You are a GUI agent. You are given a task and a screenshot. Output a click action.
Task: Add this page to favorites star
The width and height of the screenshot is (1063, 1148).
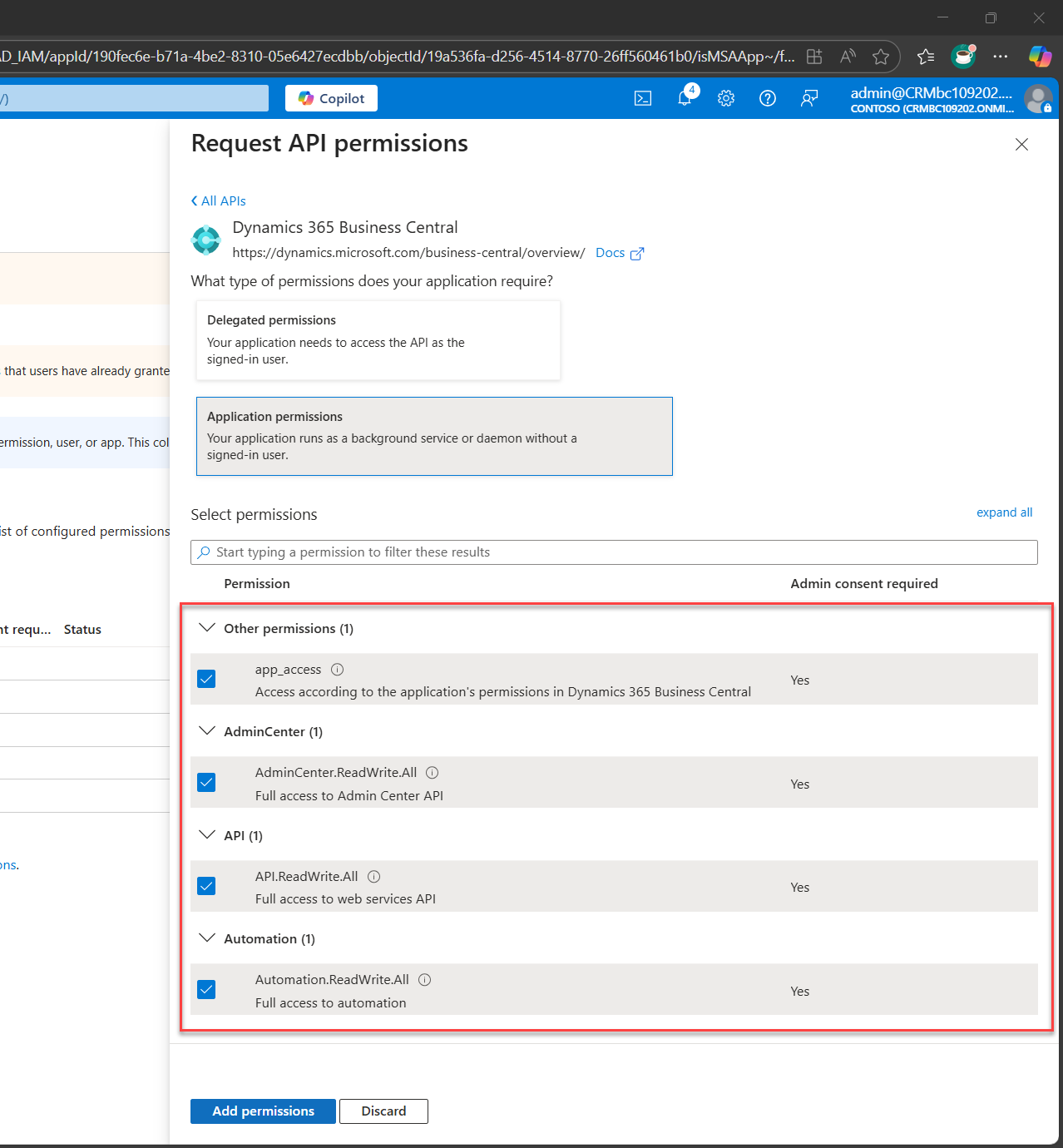881,57
